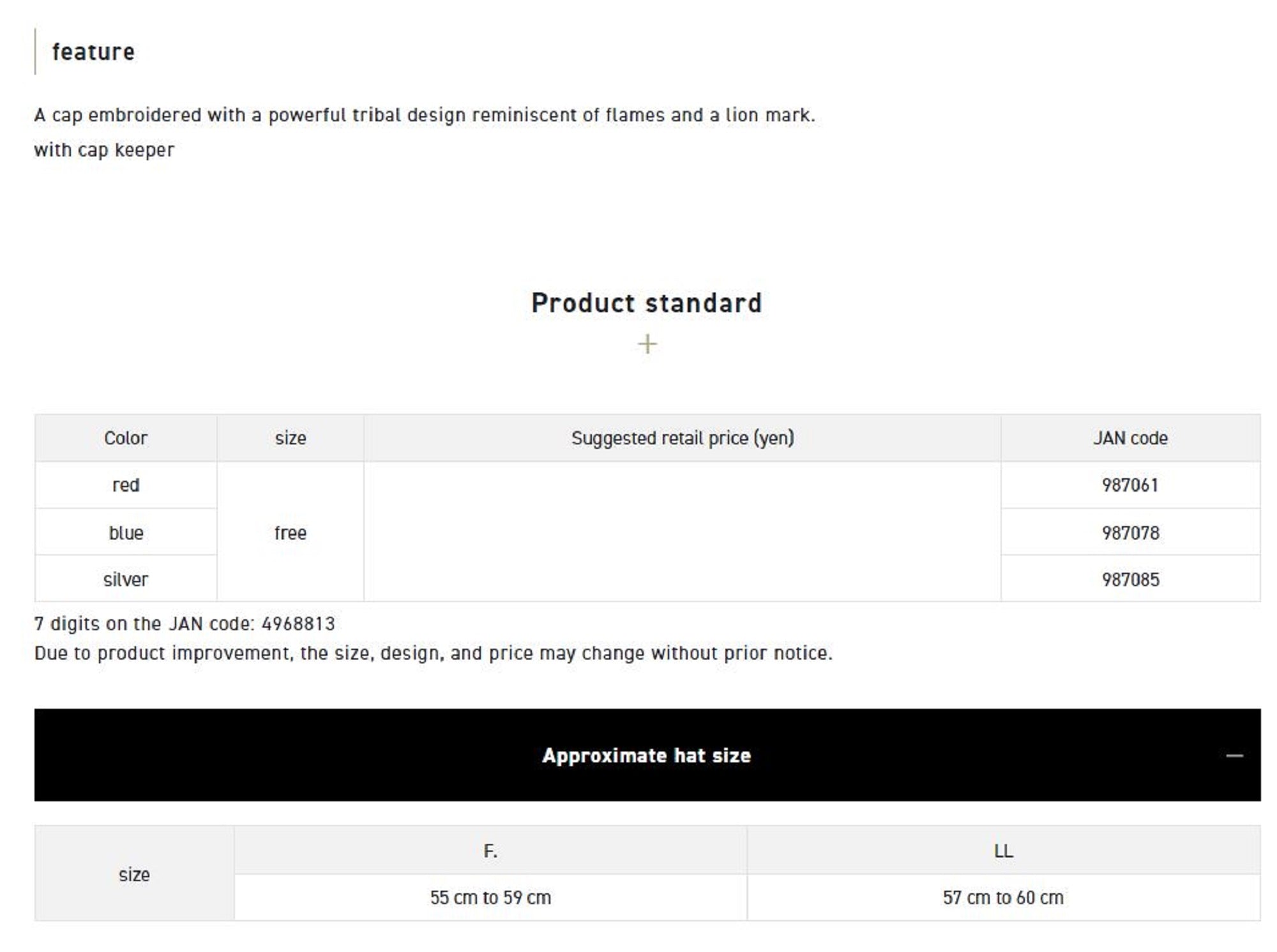Click the Suggested retail price header
Viewport: 1277px width, 952px height.
tap(682, 438)
